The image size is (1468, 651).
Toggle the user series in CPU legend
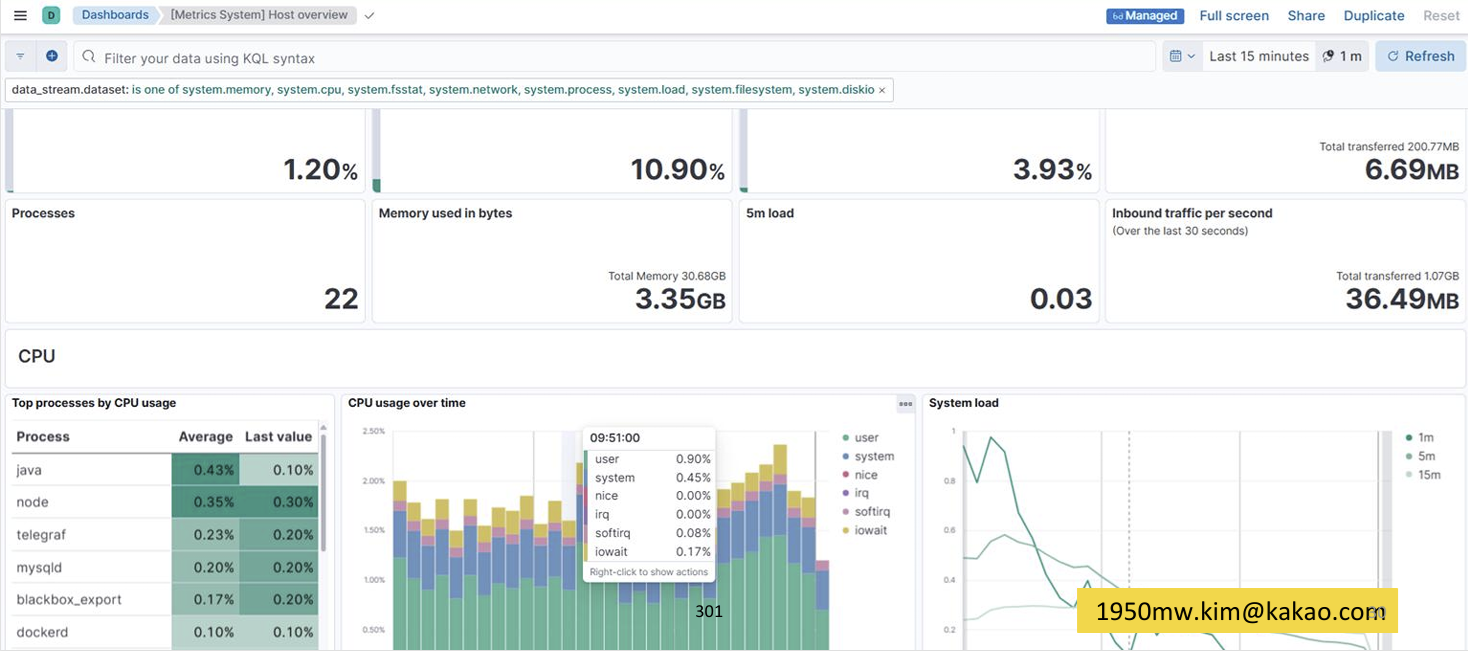(x=866, y=438)
